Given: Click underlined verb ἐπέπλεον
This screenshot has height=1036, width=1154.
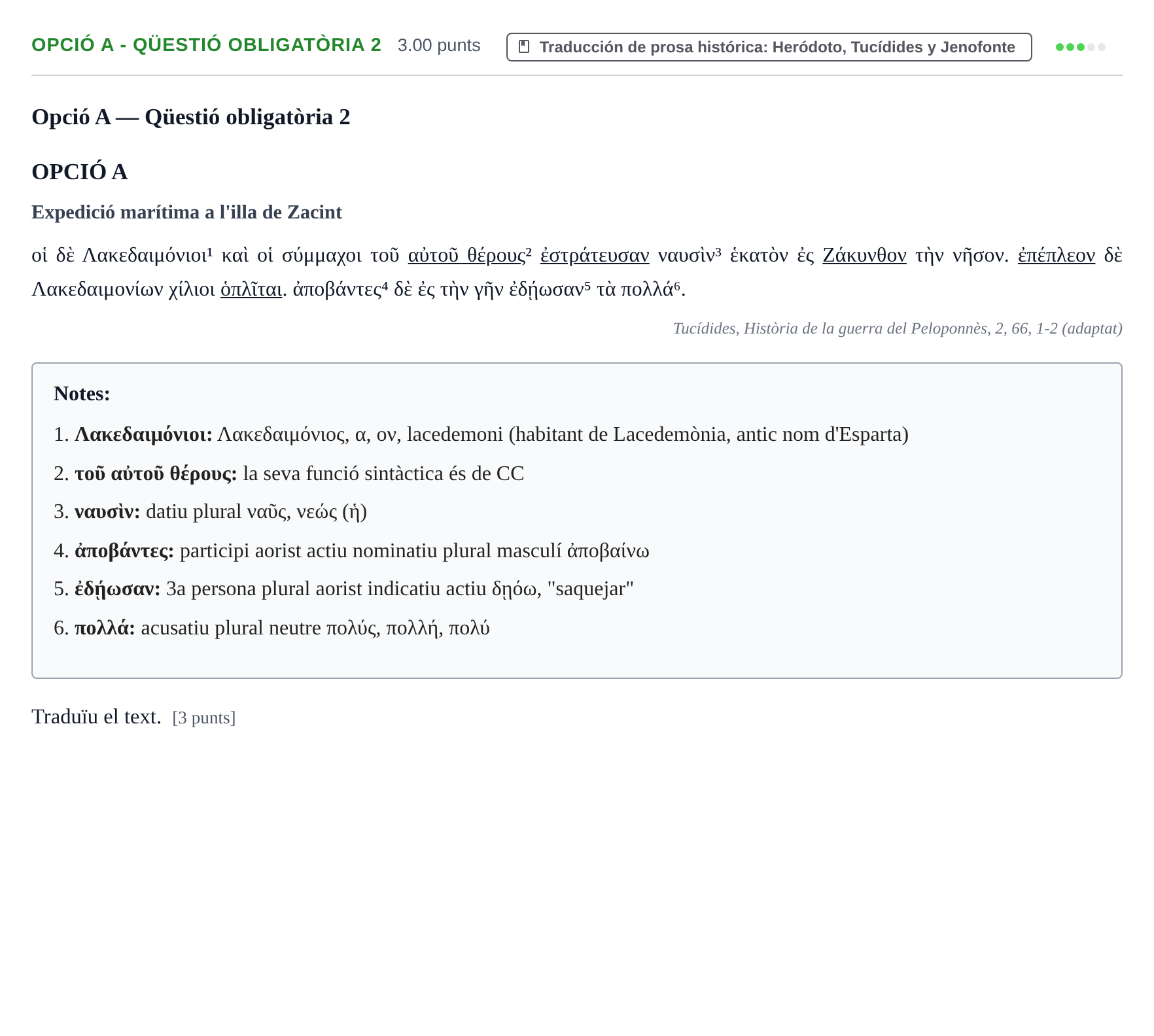Looking at the screenshot, I should pyautogui.click(x=1057, y=255).
